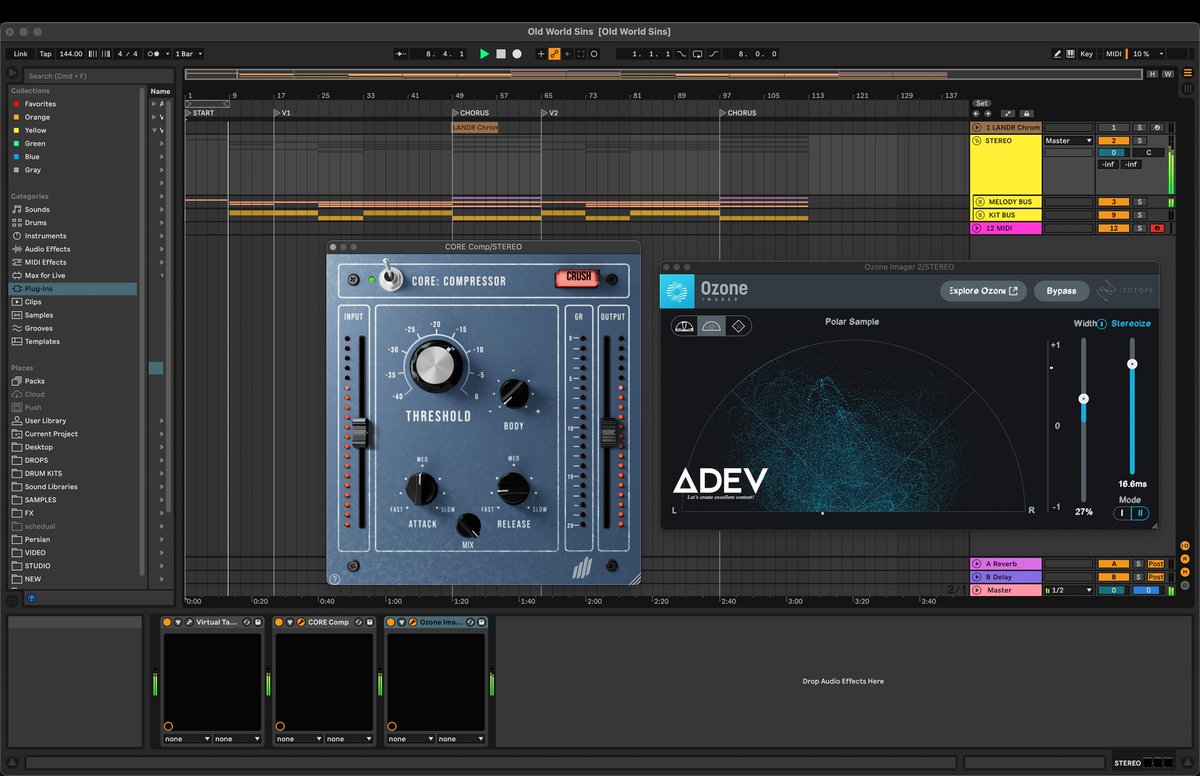The image size is (1200, 776).
Task: Click the Punch-In switch icon
Action: [682, 54]
